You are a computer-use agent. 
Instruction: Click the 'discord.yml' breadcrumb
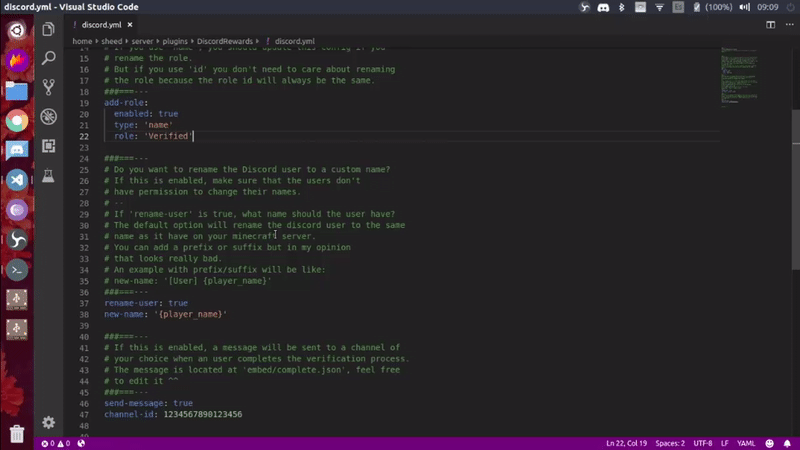(x=294, y=41)
